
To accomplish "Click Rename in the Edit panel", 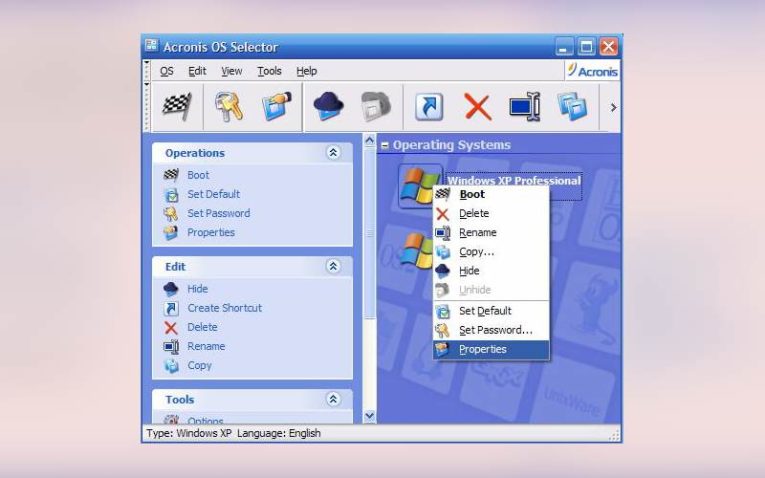I will 206,346.
